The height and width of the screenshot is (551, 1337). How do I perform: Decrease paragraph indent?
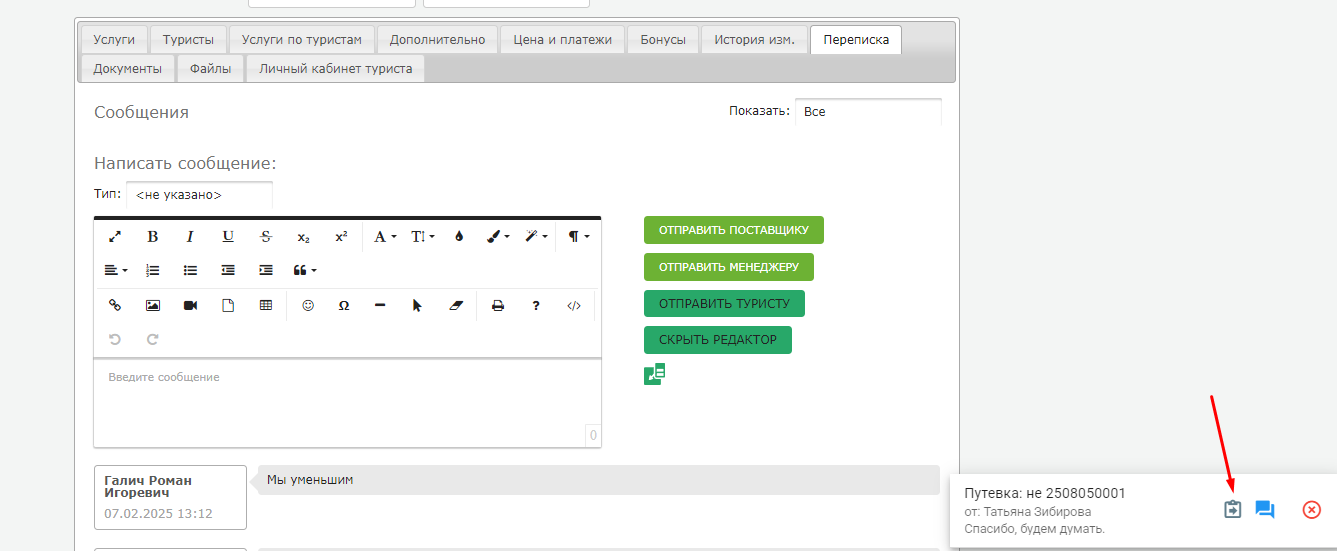click(228, 270)
